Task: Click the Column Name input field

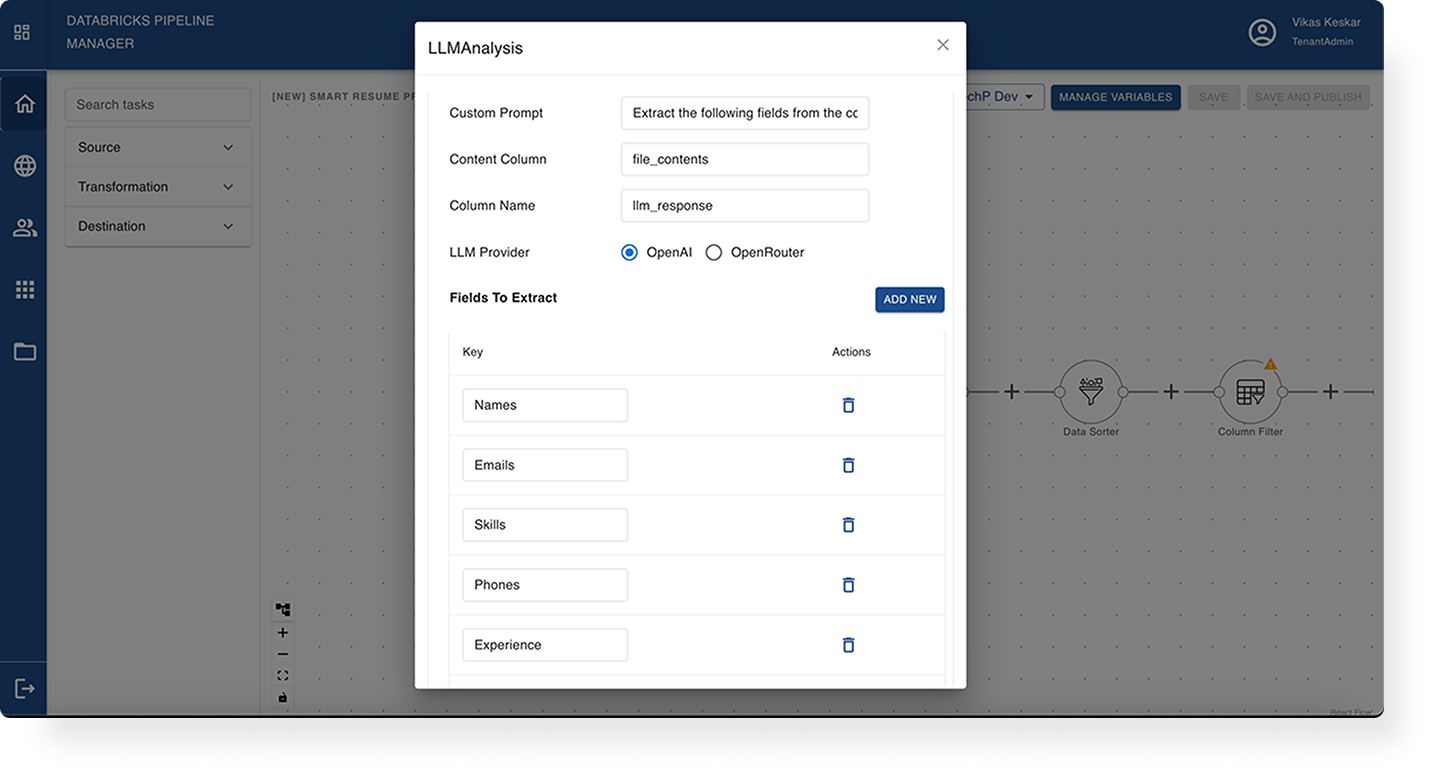Action: point(745,205)
